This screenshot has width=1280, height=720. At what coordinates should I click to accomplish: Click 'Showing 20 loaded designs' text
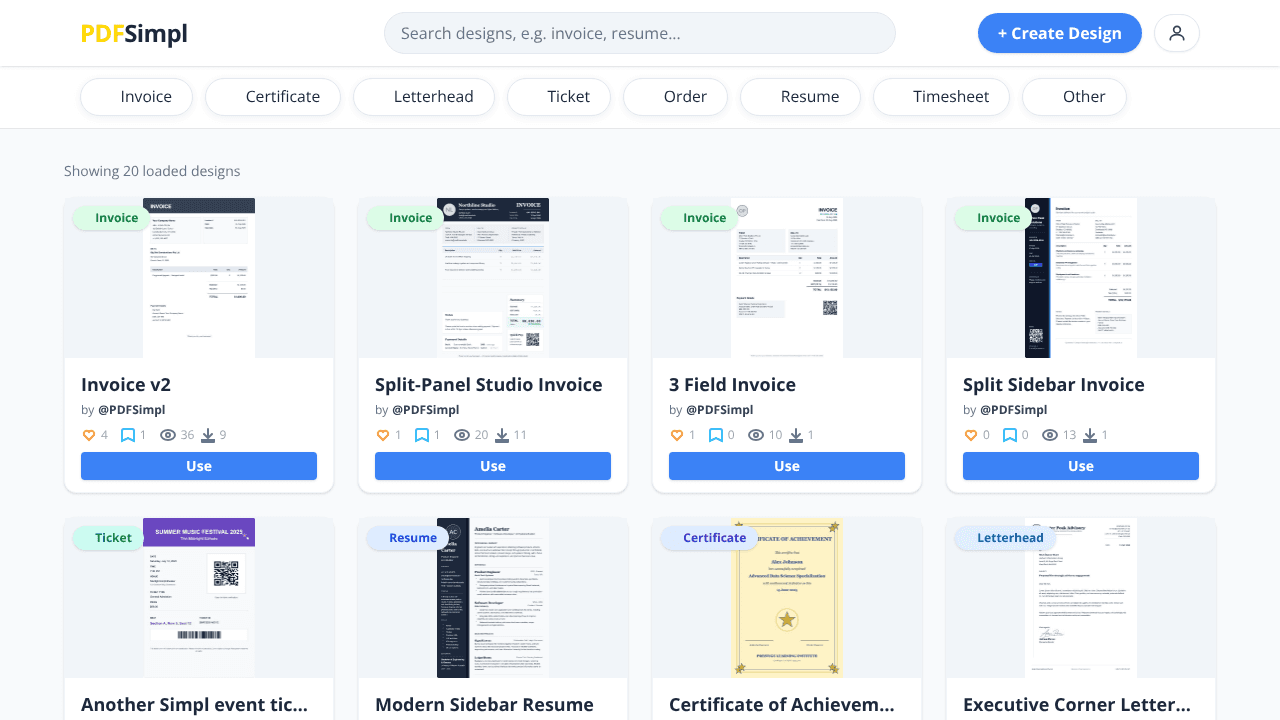click(152, 171)
